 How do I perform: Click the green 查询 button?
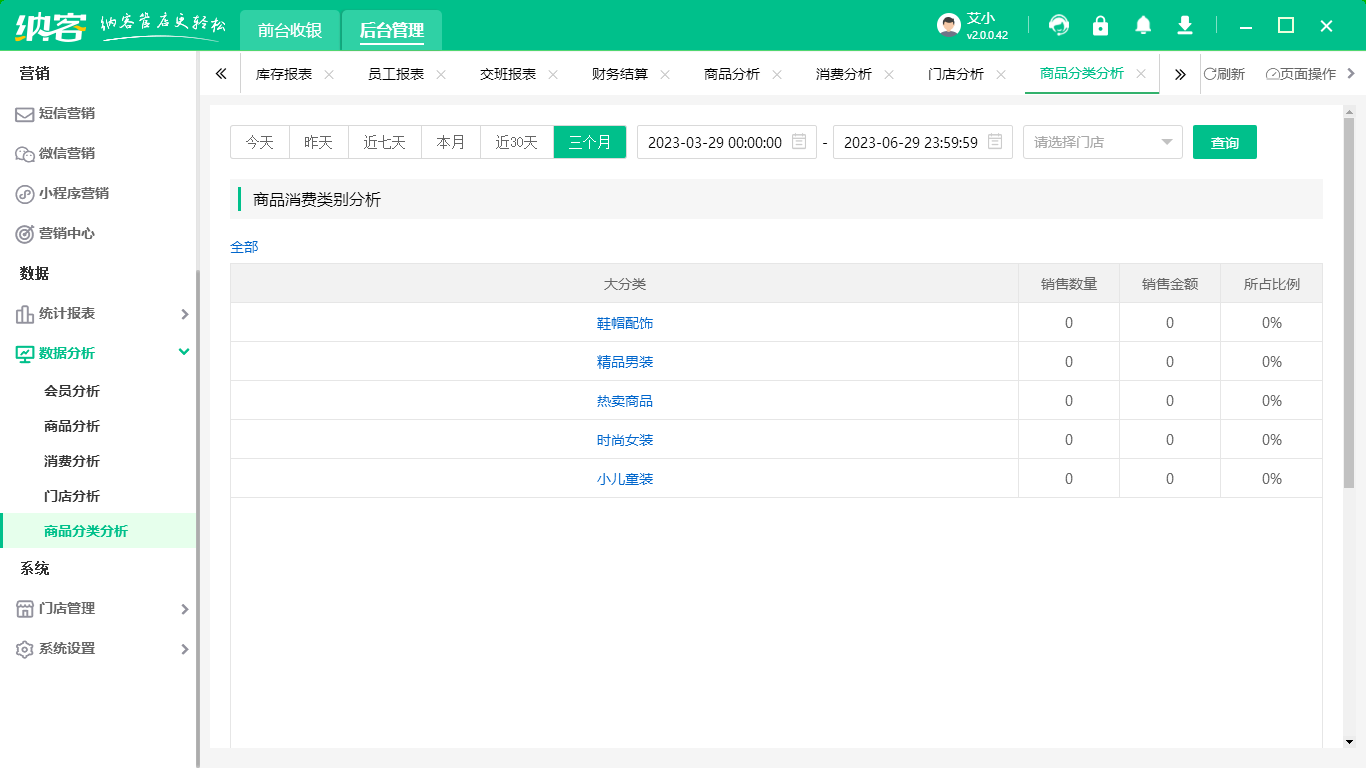(1224, 142)
